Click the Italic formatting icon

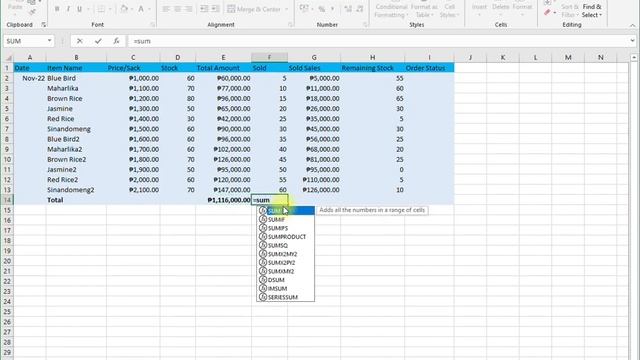68,9
